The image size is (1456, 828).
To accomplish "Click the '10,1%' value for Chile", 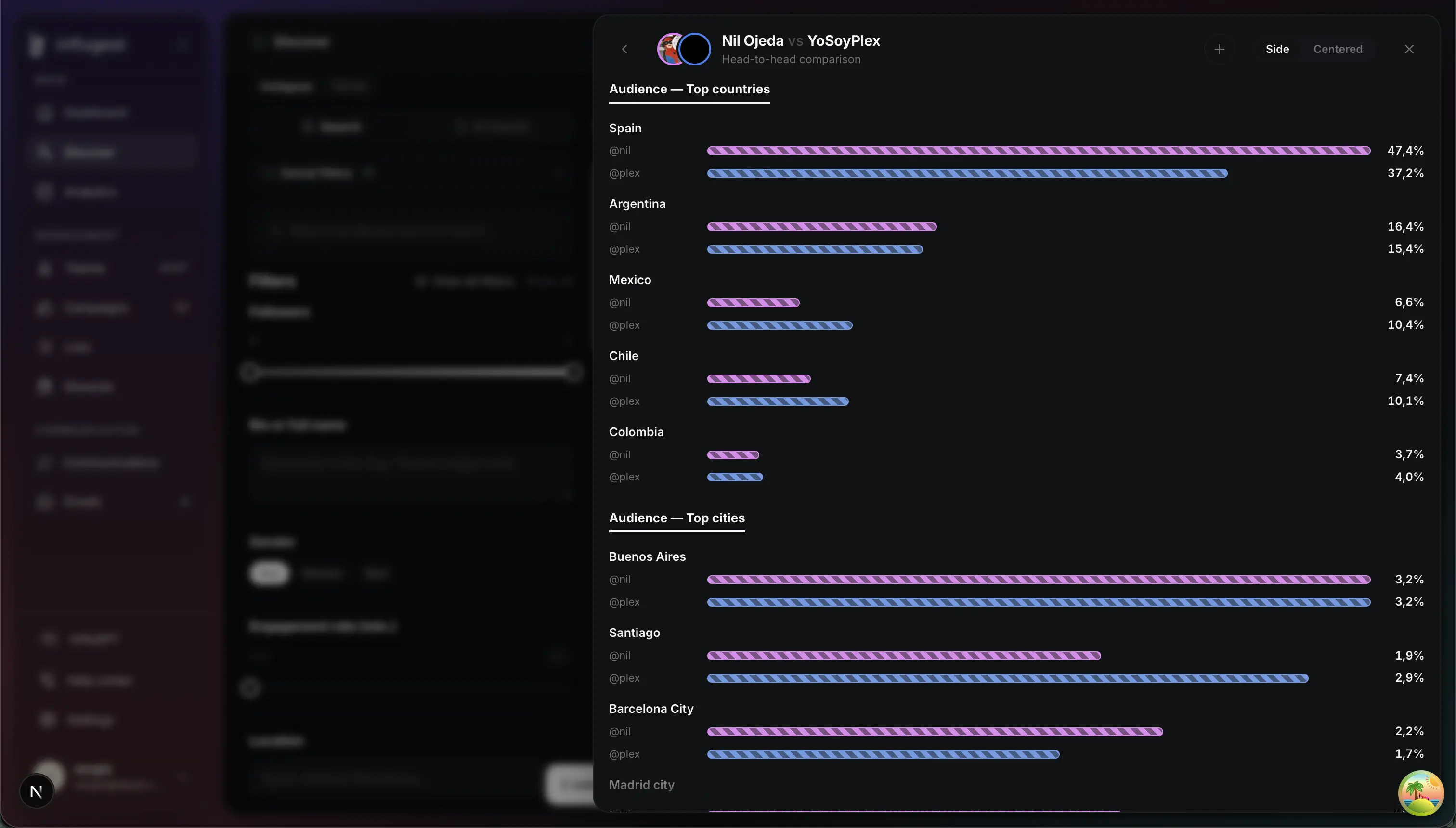I will pos(1405,401).
